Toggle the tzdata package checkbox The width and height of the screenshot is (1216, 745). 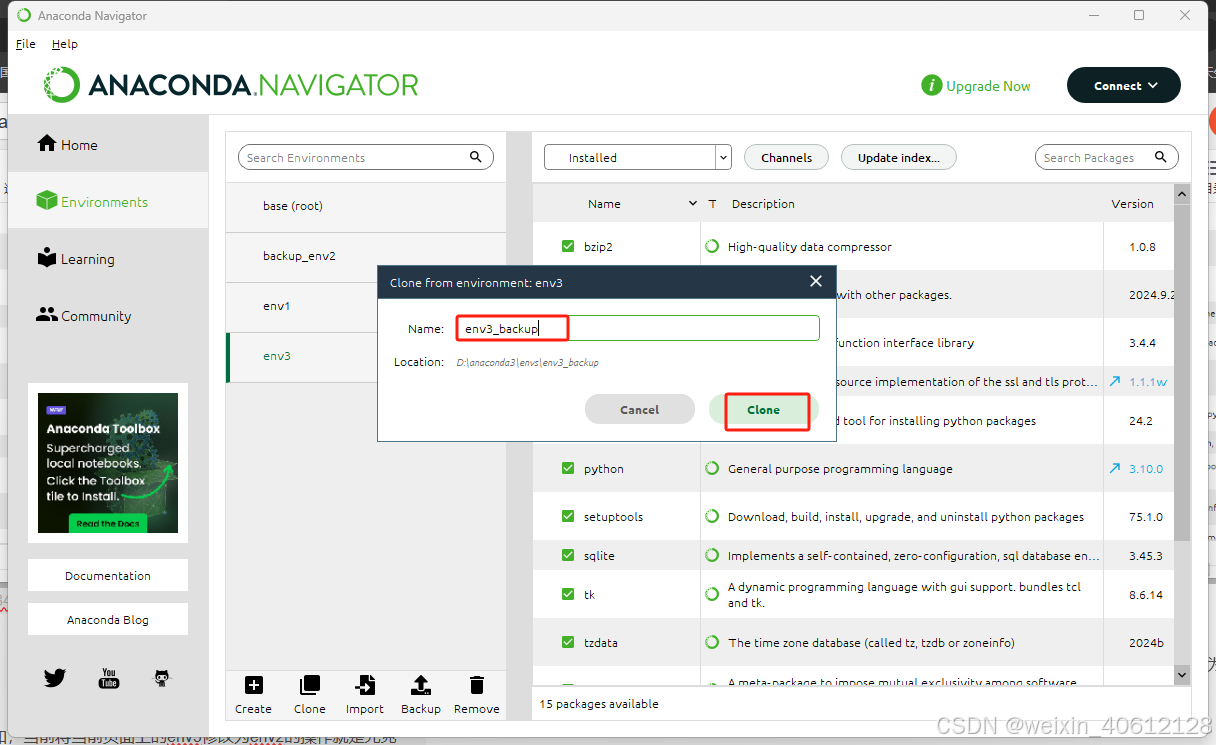(568, 642)
